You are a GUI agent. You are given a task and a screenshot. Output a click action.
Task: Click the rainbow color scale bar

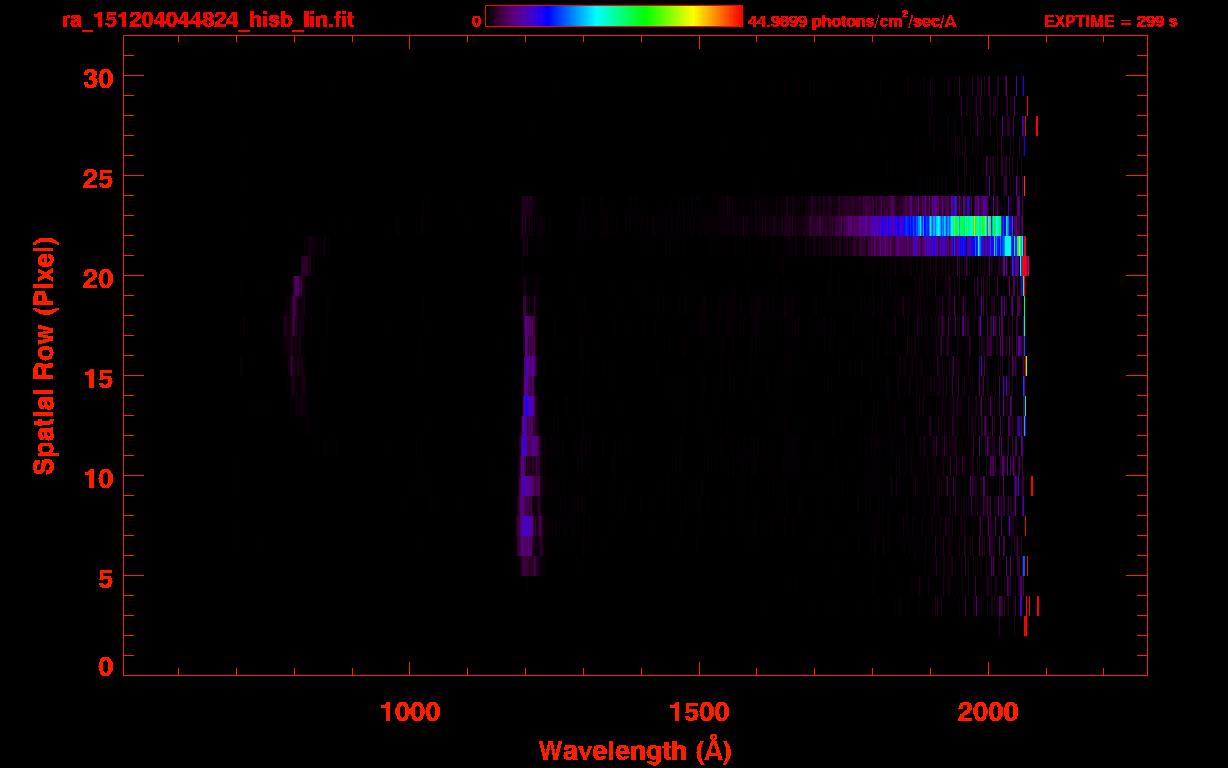614,17
